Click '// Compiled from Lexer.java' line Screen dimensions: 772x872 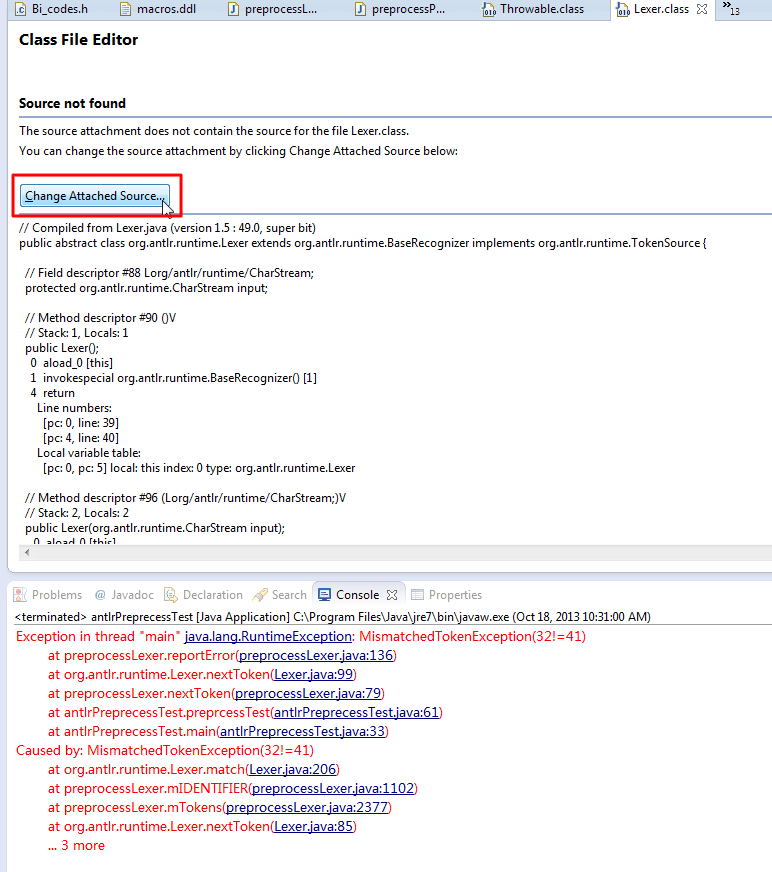(167, 228)
